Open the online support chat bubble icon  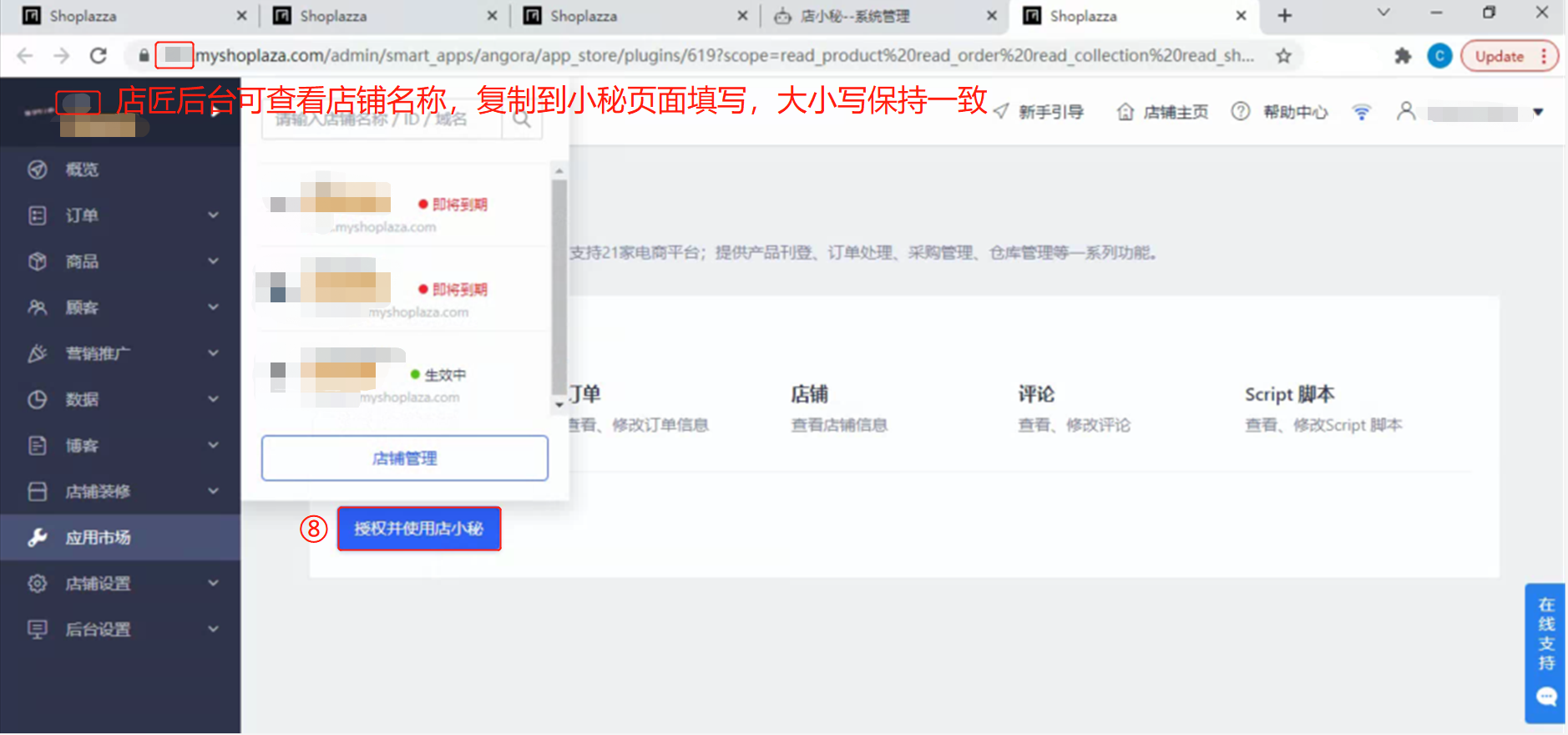tap(1546, 696)
